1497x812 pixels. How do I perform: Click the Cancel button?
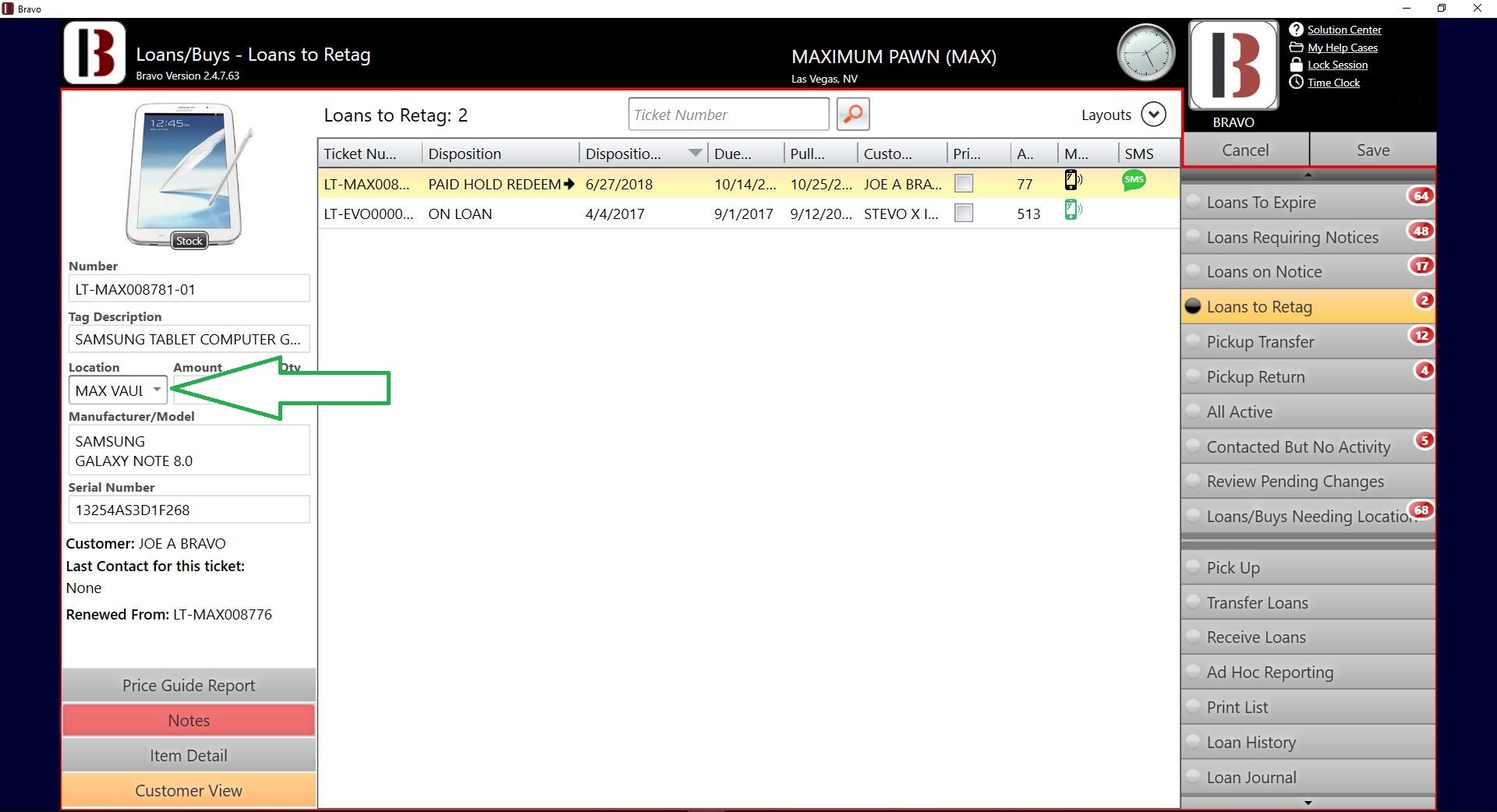(1245, 150)
